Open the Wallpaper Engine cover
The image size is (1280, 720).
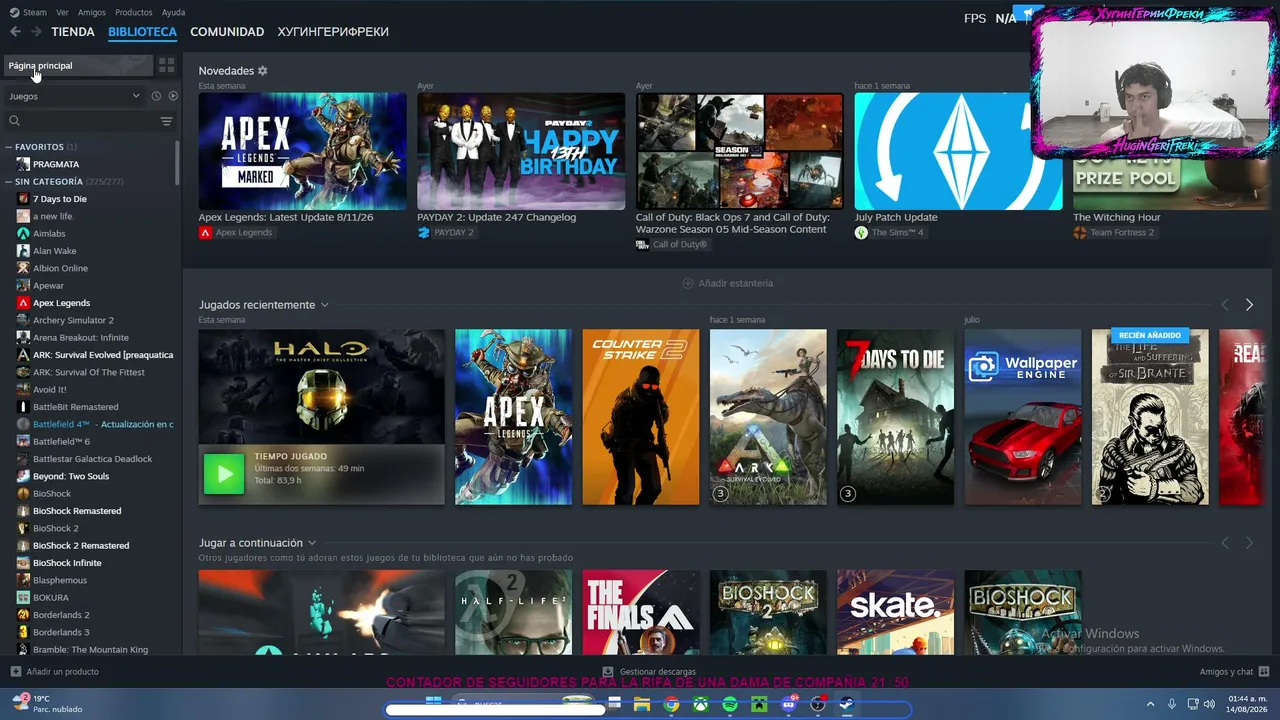(x=1023, y=417)
